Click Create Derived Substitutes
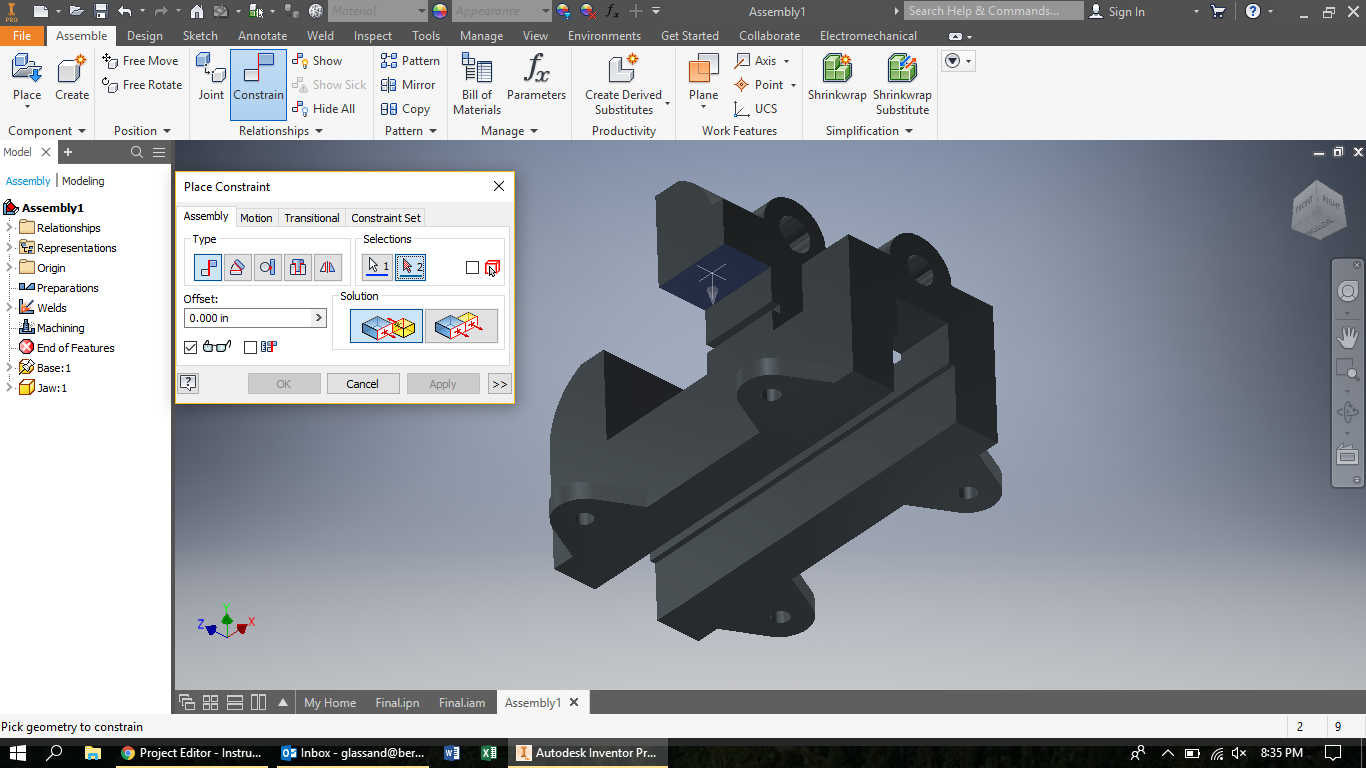The width and height of the screenshot is (1366, 768). tap(623, 84)
